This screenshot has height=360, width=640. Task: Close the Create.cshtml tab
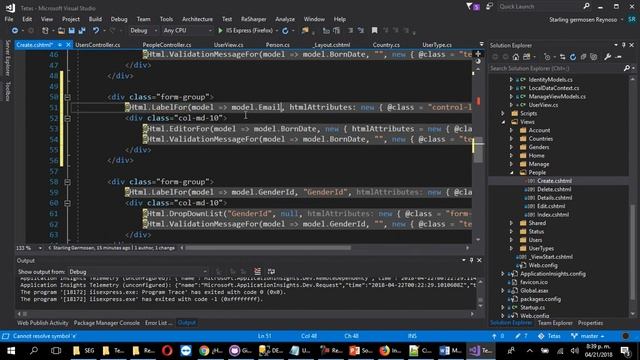point(68,45)
